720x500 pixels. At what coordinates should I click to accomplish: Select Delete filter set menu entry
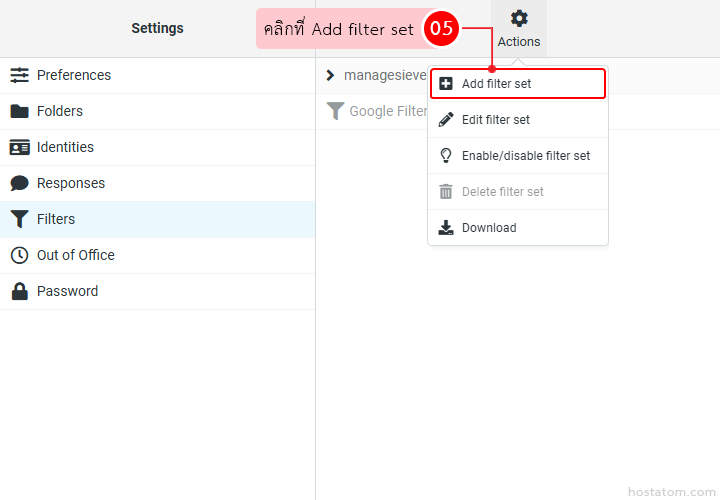coord(502,192)
